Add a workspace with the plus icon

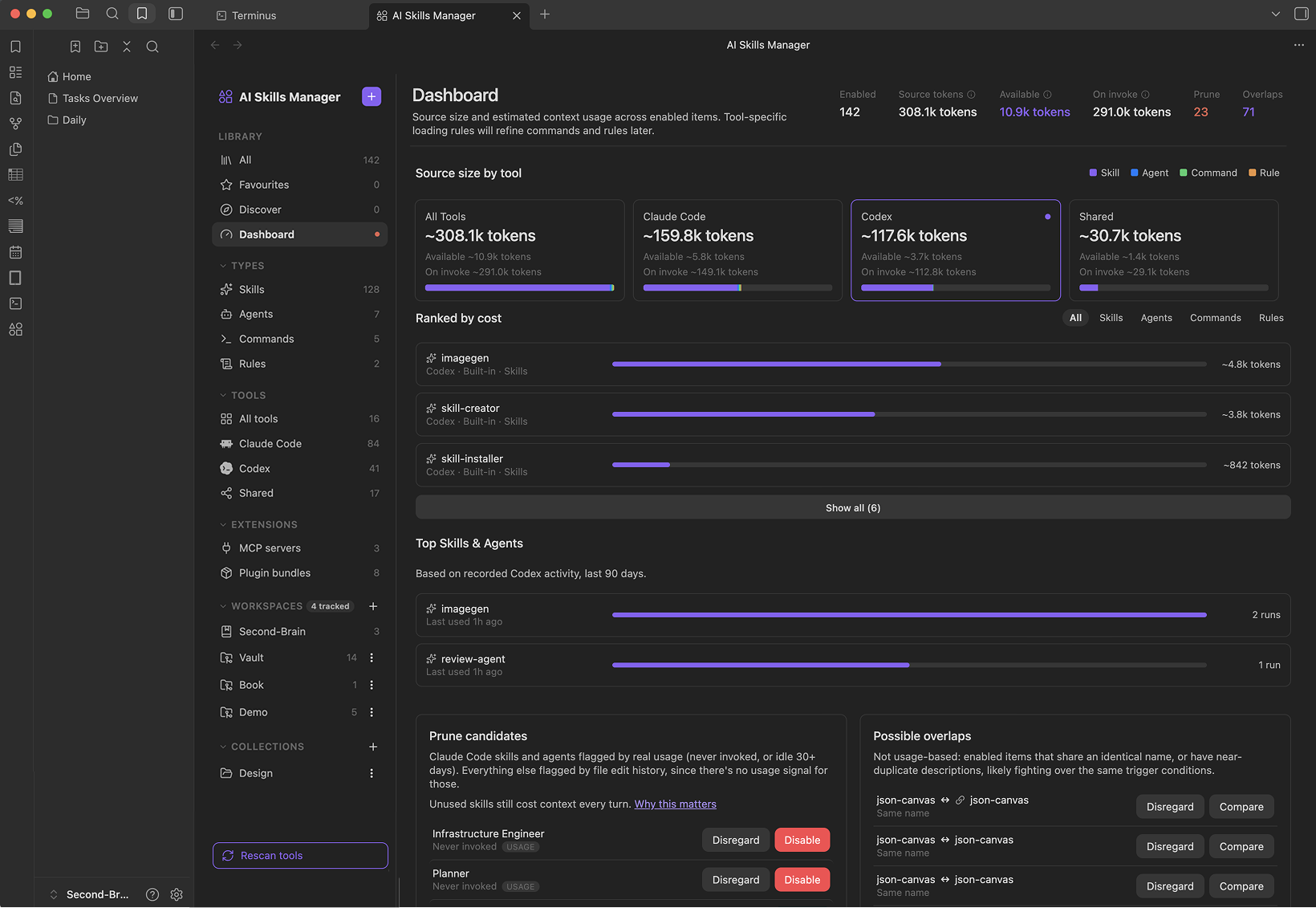(373, 606)
